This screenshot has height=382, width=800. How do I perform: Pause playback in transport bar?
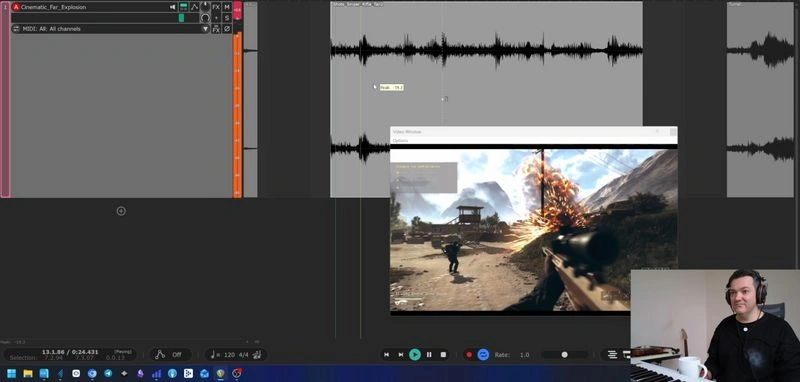[429, 354]
